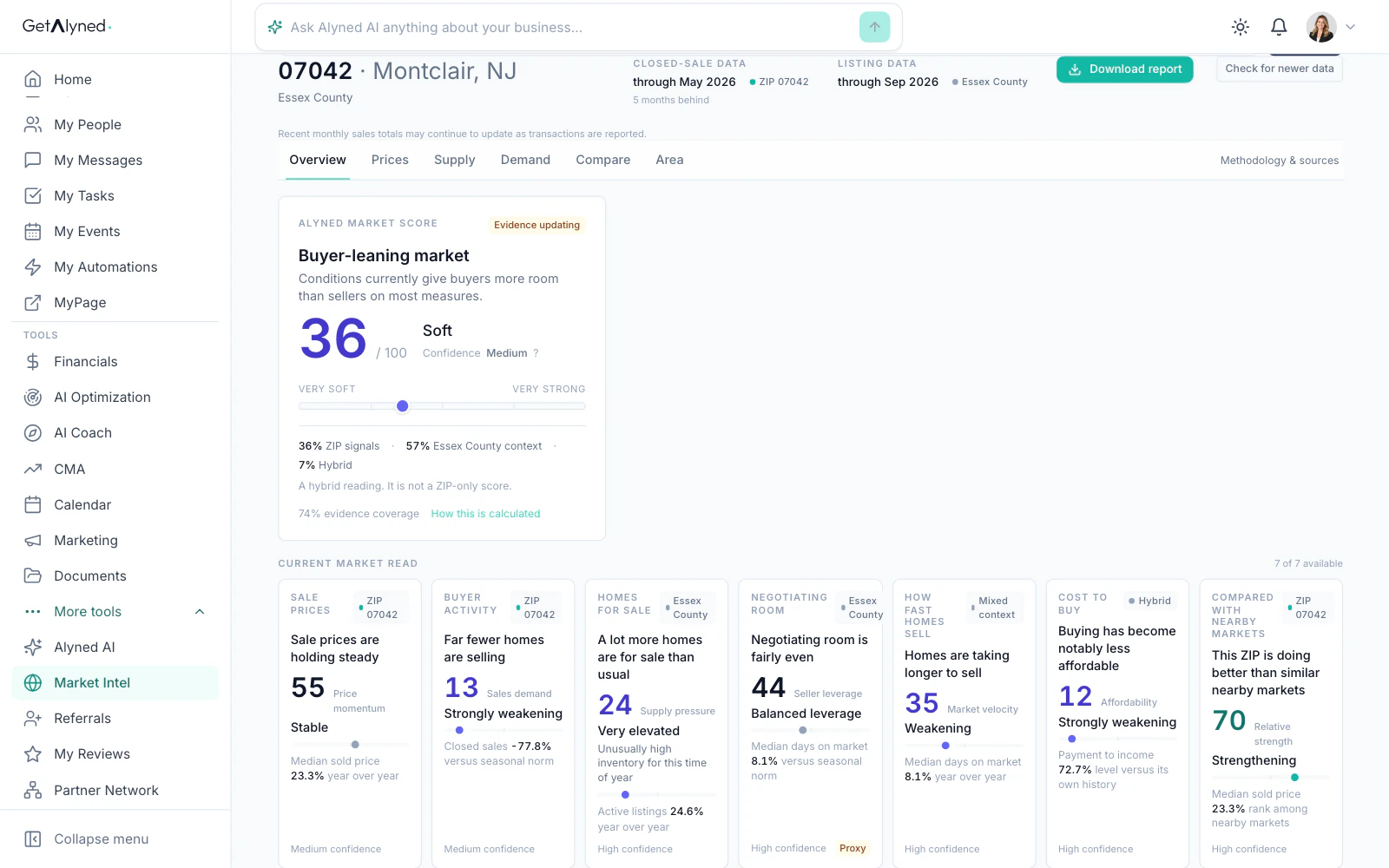Click the Proxy badge on Negotiating Room
This screenshot has height=868, width=1389.
[x=852, y=848]
